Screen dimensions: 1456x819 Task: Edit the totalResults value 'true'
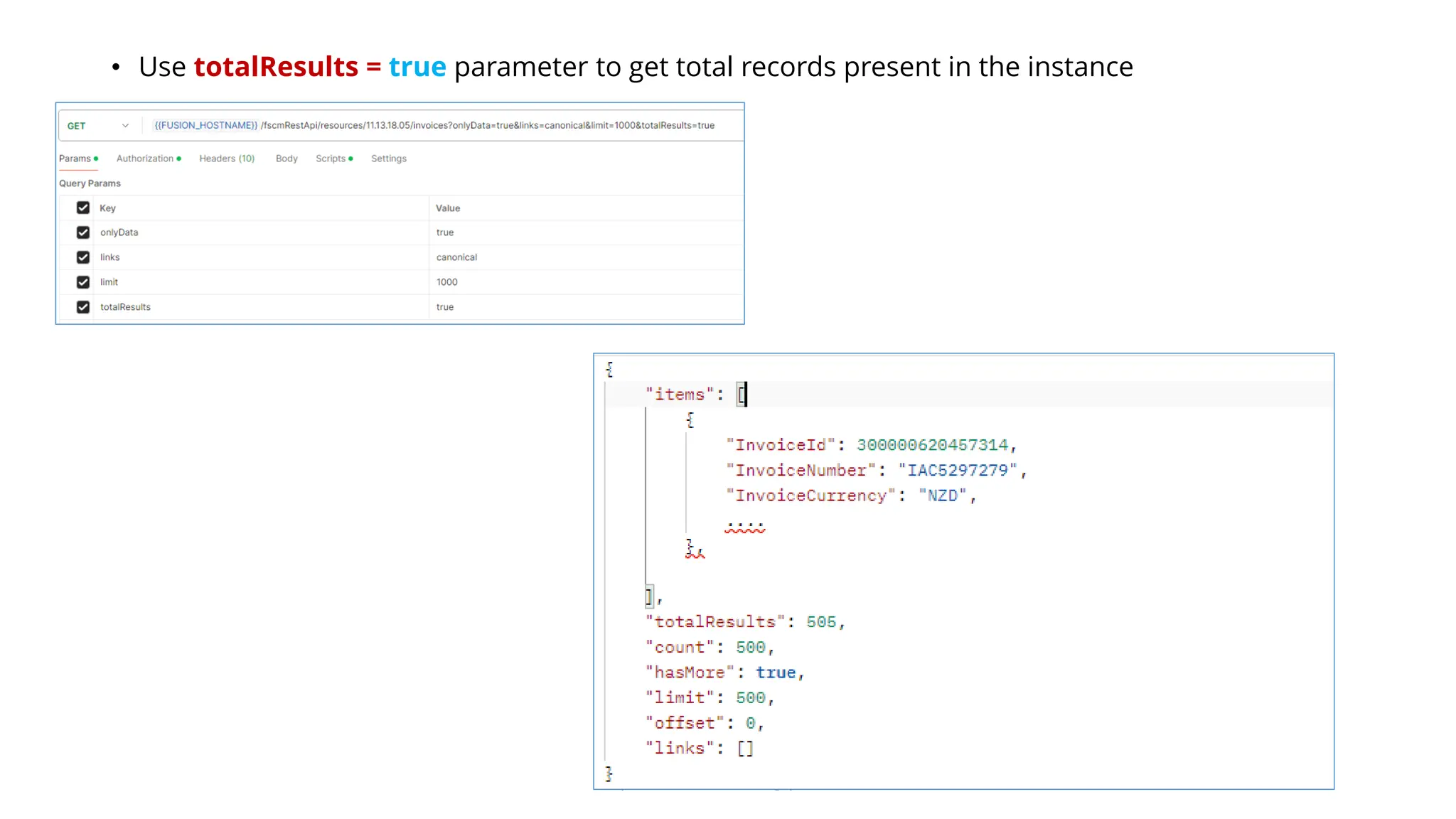[587, 307]
